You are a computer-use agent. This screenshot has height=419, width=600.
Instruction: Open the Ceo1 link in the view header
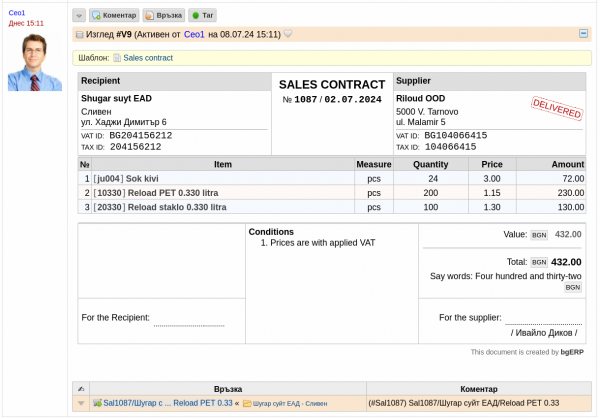pos(194,34)
